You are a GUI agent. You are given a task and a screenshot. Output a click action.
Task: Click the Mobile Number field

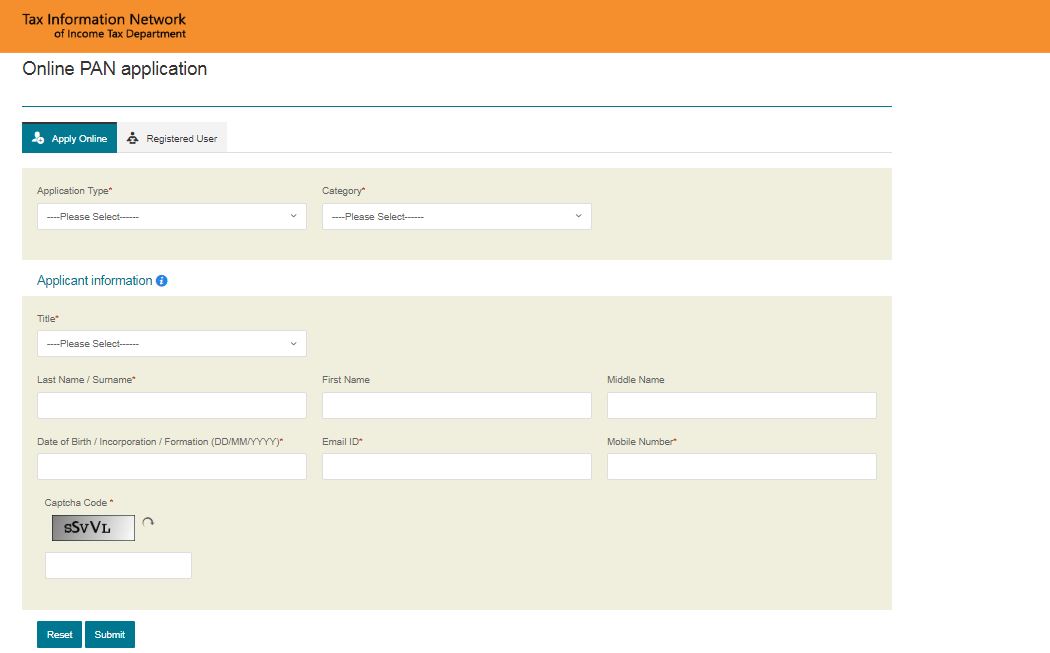(741, 467)
